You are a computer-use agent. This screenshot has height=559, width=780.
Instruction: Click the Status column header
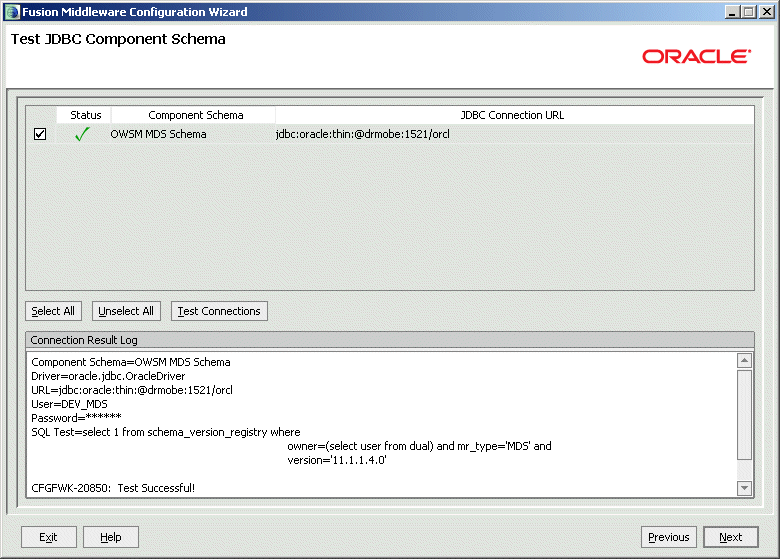pos(85,115)
